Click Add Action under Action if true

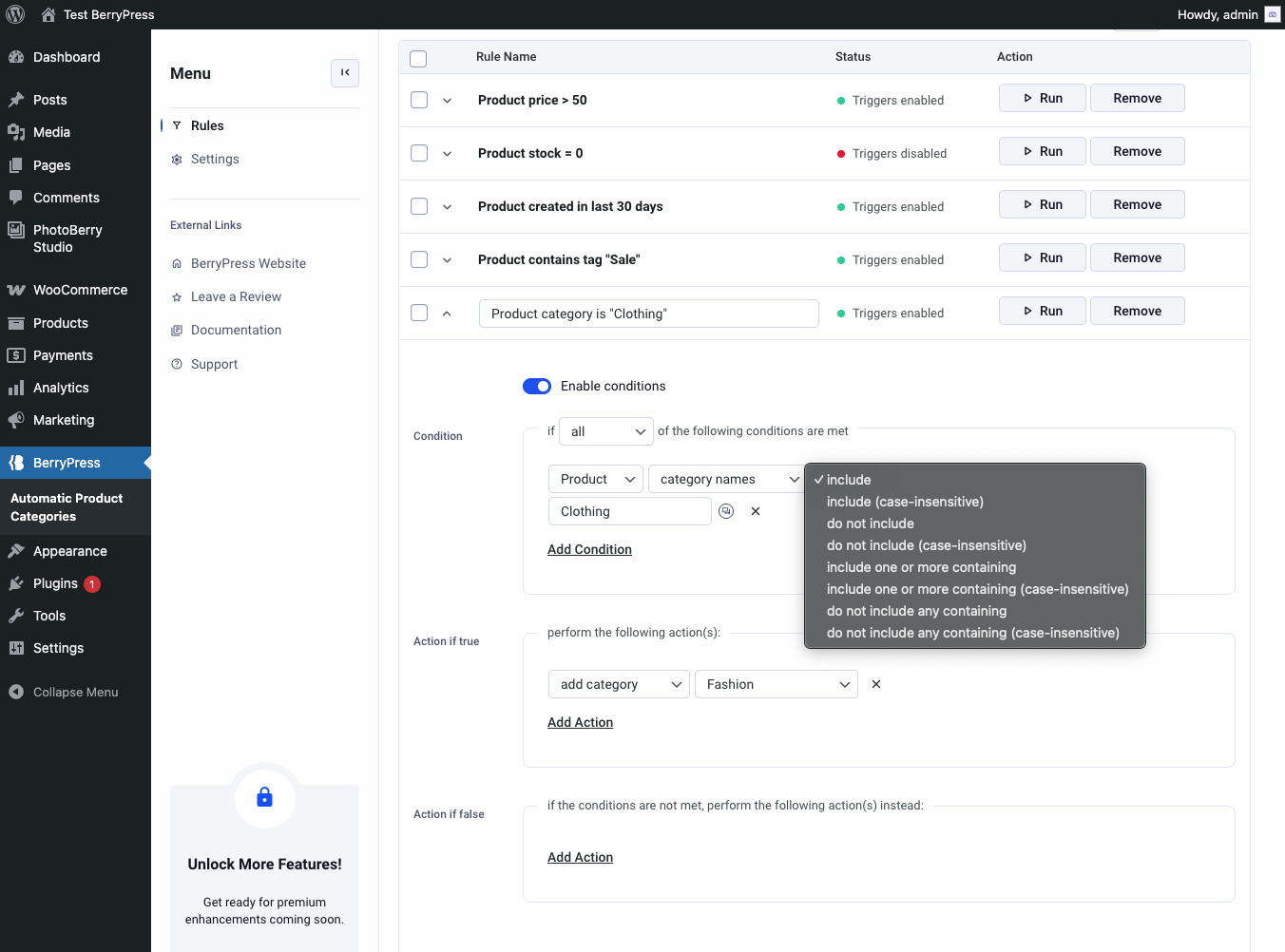pos(580,722)
